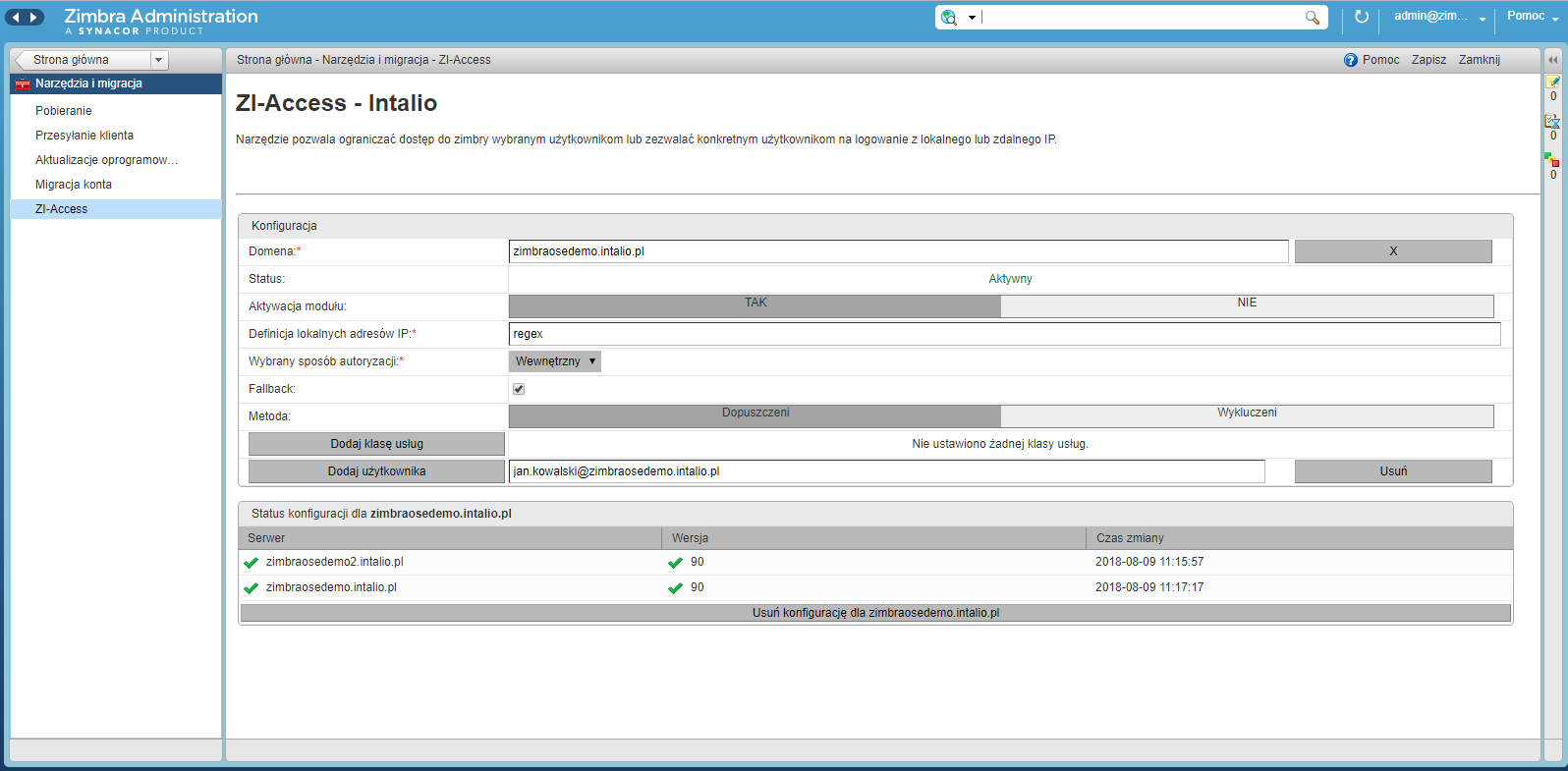1568x771 pixels.
Task: Click the Narzędzia i migracja toolbox icon
Action: 23,83
